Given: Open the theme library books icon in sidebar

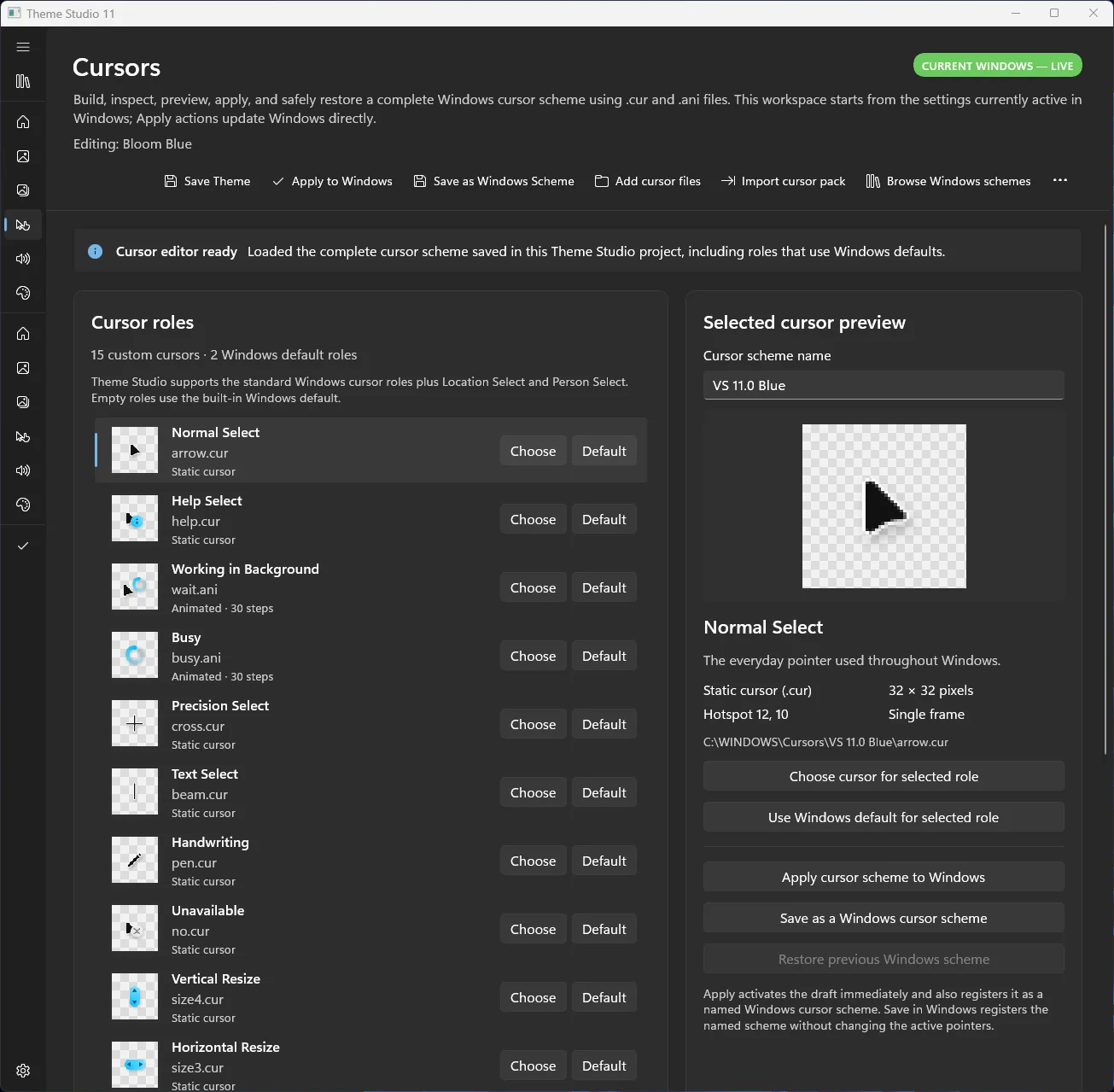Looking at the screenshot, I should [x=23, y=81].
